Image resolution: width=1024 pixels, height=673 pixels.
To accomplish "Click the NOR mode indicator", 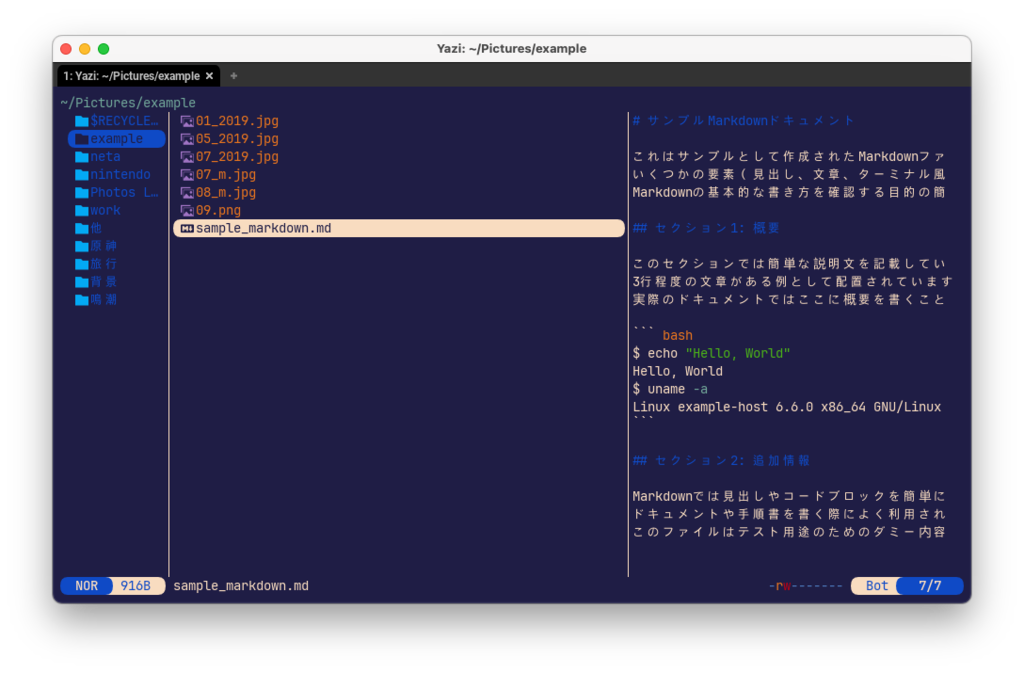I will click(x=86, y=586).
